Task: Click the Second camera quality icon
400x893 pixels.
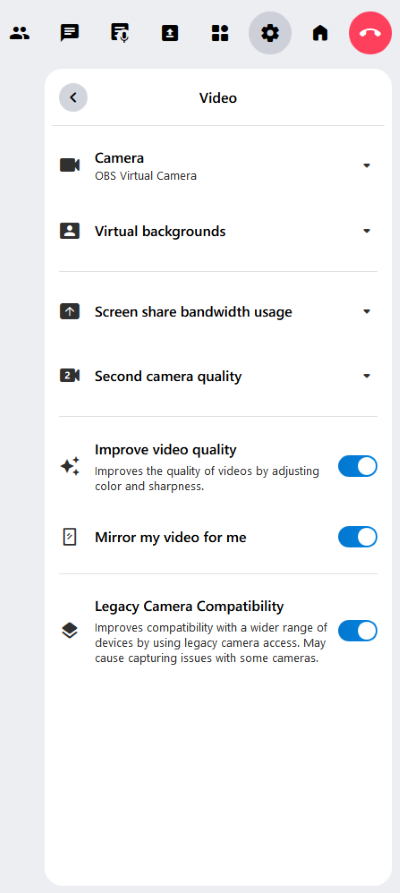Action: [70, 376]
